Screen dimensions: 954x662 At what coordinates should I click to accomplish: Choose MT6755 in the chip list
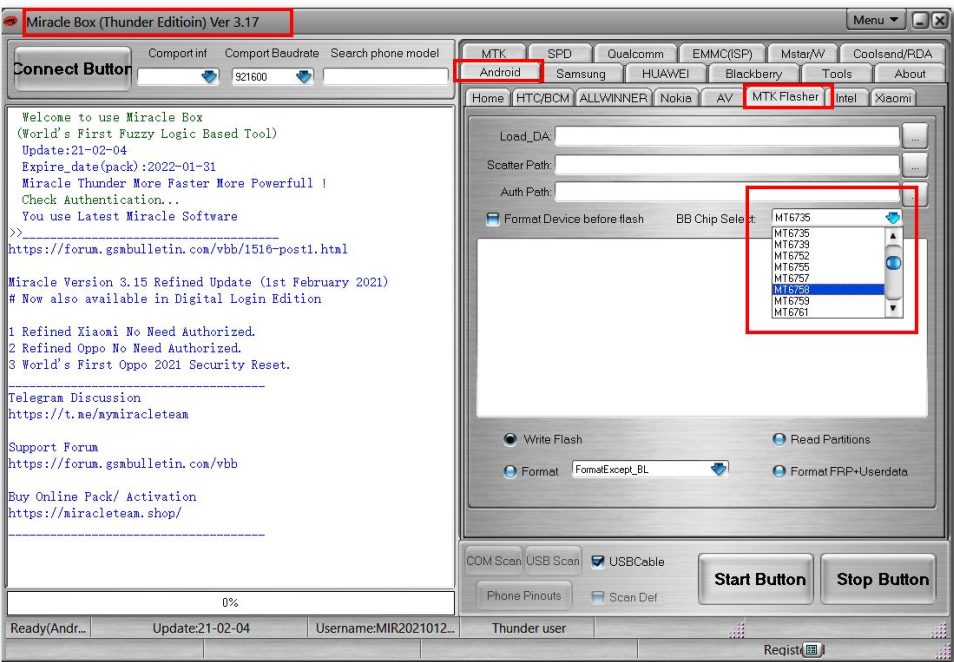pyautogui.click(x=827, y=267)
